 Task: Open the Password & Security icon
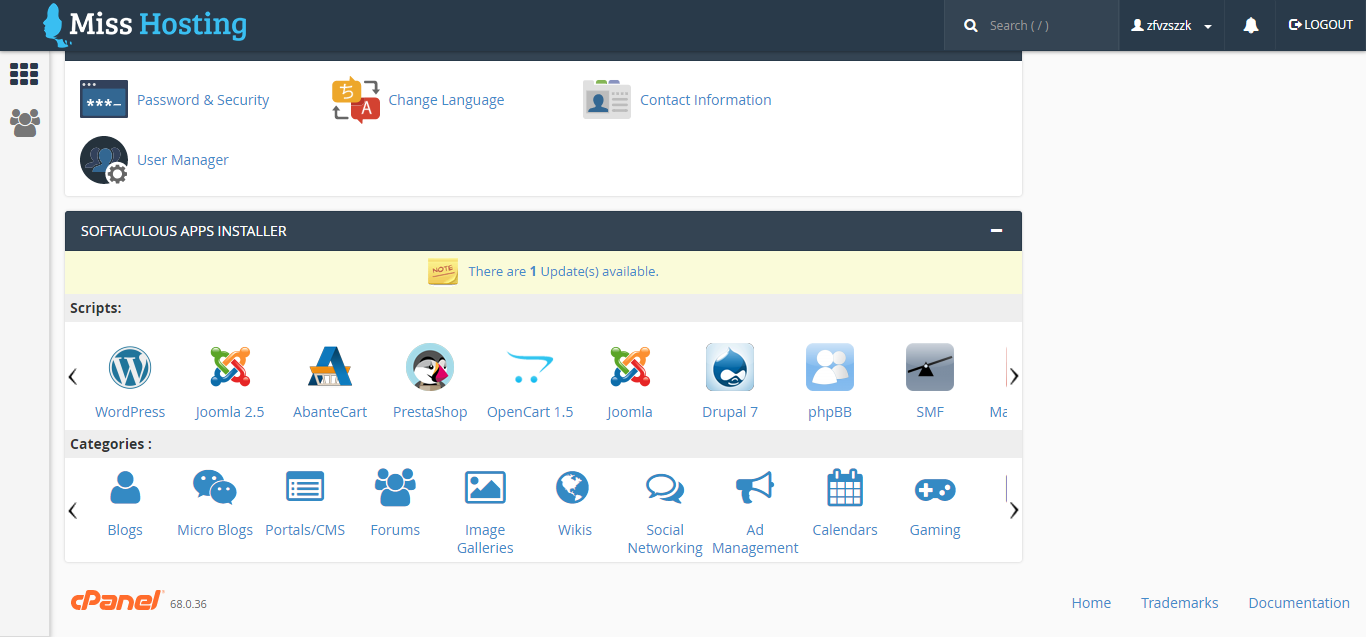pyautogui.click(x=104, y=99)
